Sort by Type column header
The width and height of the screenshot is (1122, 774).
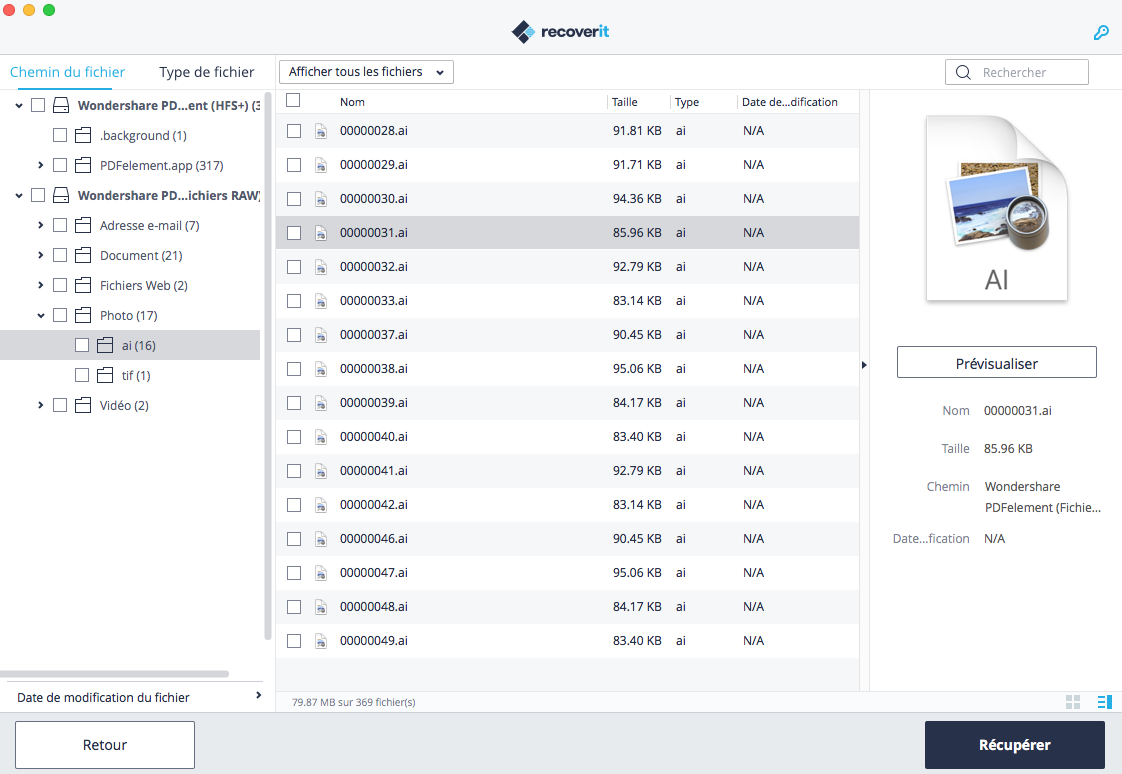pos(687,102)
